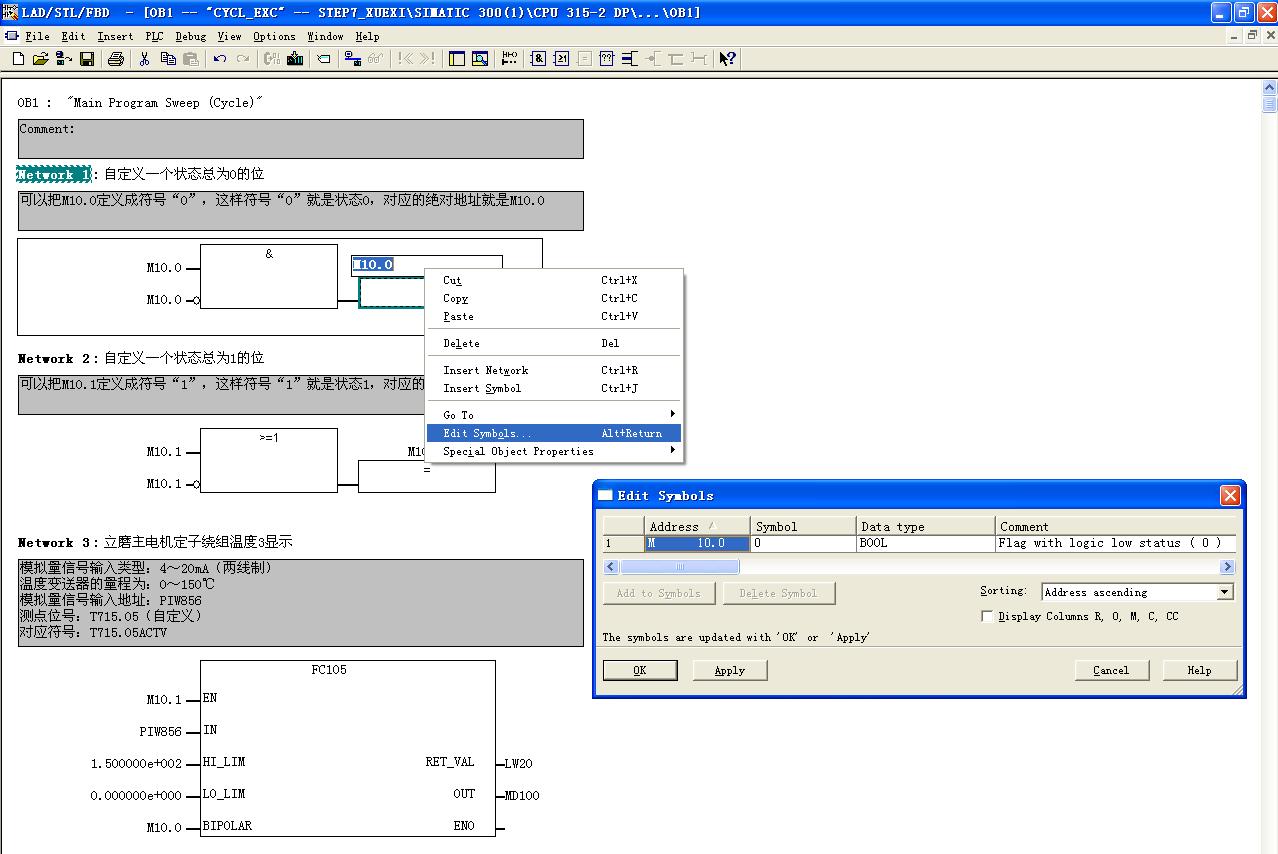This screenshot has height=854, width=1278.
Task: Save the block with the floppy icon
Action: point(87,59)
